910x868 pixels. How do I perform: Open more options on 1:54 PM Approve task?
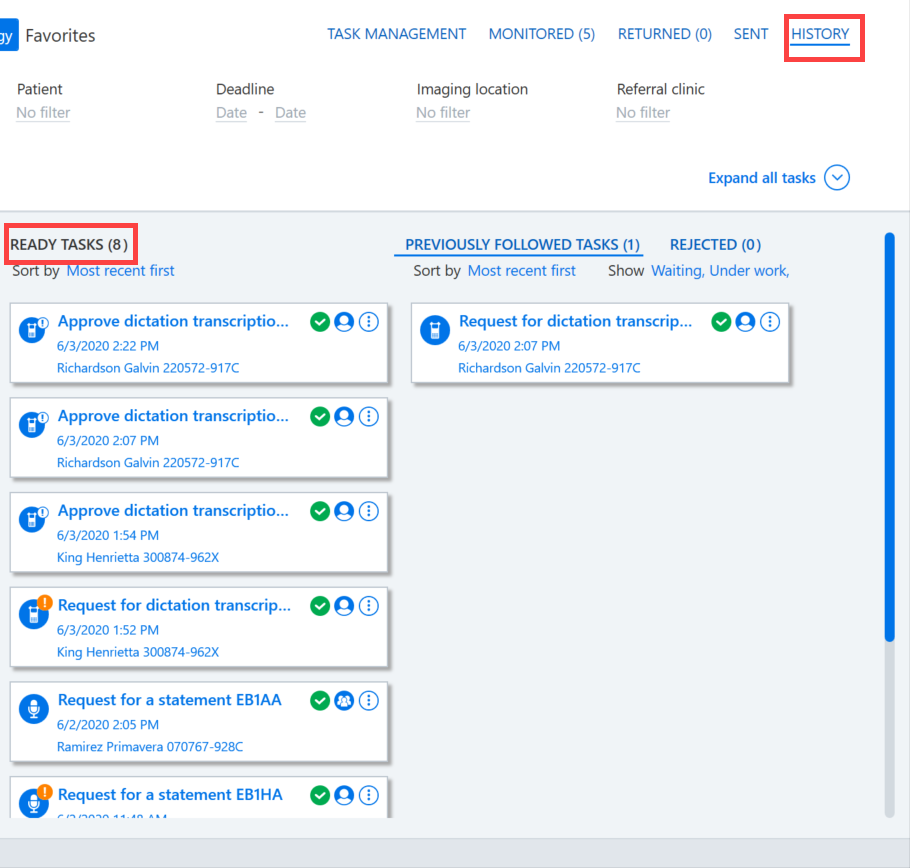(369, 511)
